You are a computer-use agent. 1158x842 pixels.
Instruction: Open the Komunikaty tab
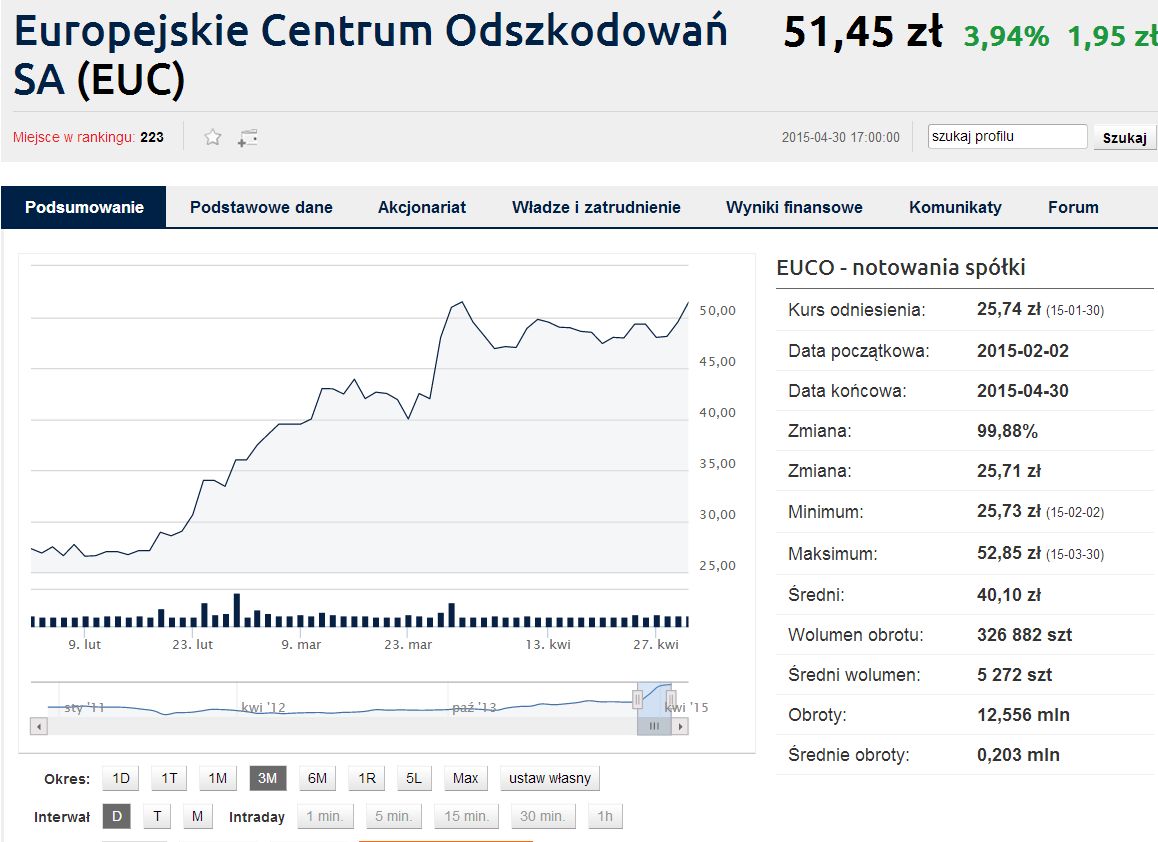pos(955,208)
